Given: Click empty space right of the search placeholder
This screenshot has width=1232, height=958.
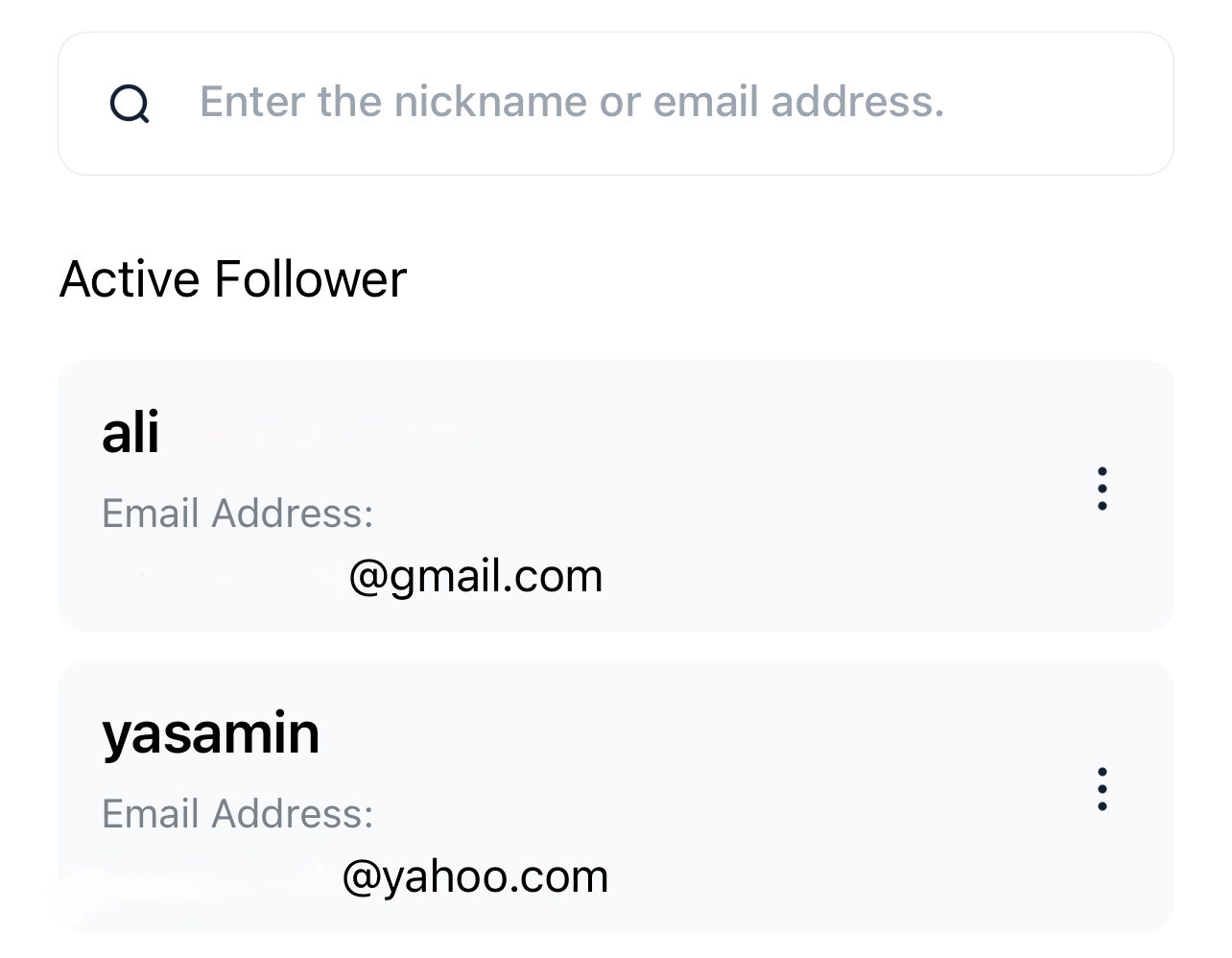Looking at the screenshot, I should coord(1055,104).
